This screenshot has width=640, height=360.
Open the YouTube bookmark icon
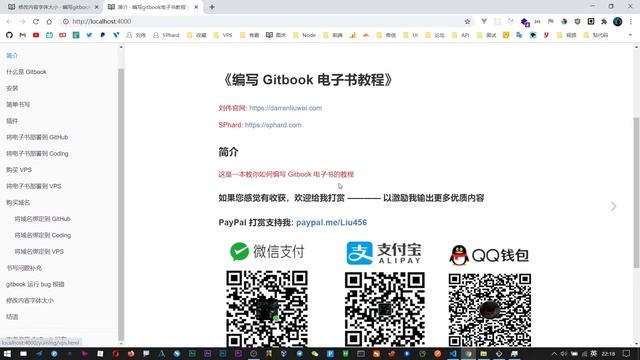(x=36, y=35)
